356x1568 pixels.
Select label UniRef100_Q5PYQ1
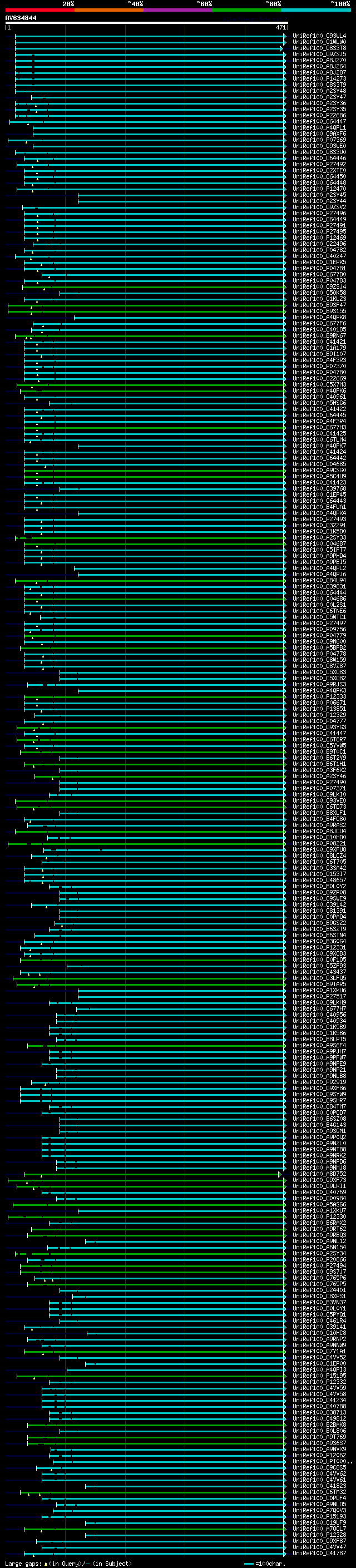[x=319, y=1315]
